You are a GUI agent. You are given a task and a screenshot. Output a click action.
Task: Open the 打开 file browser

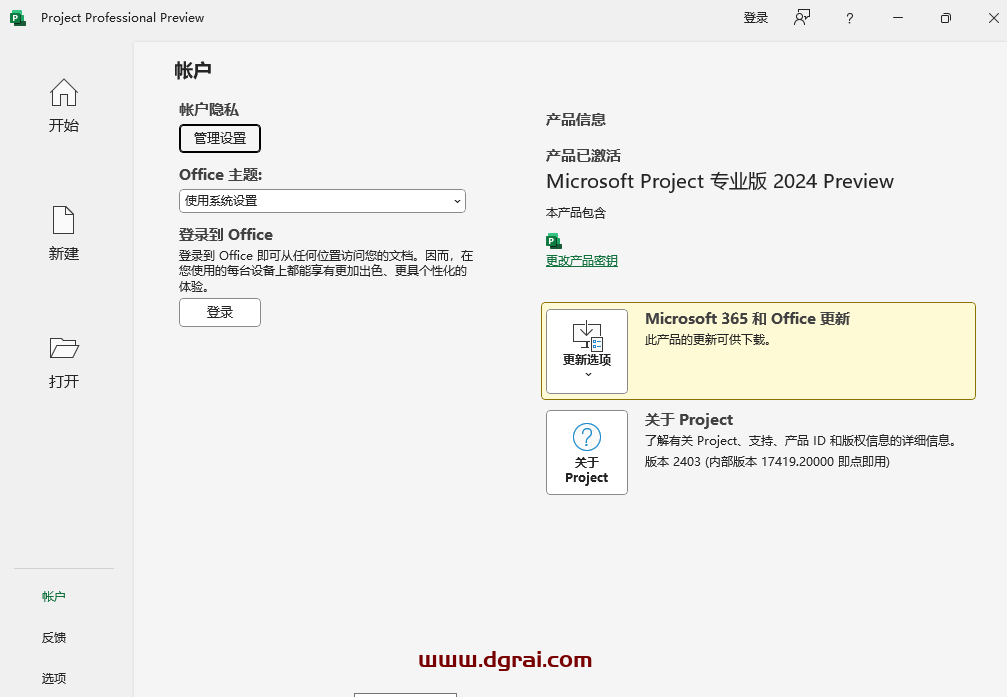[64, 362]
